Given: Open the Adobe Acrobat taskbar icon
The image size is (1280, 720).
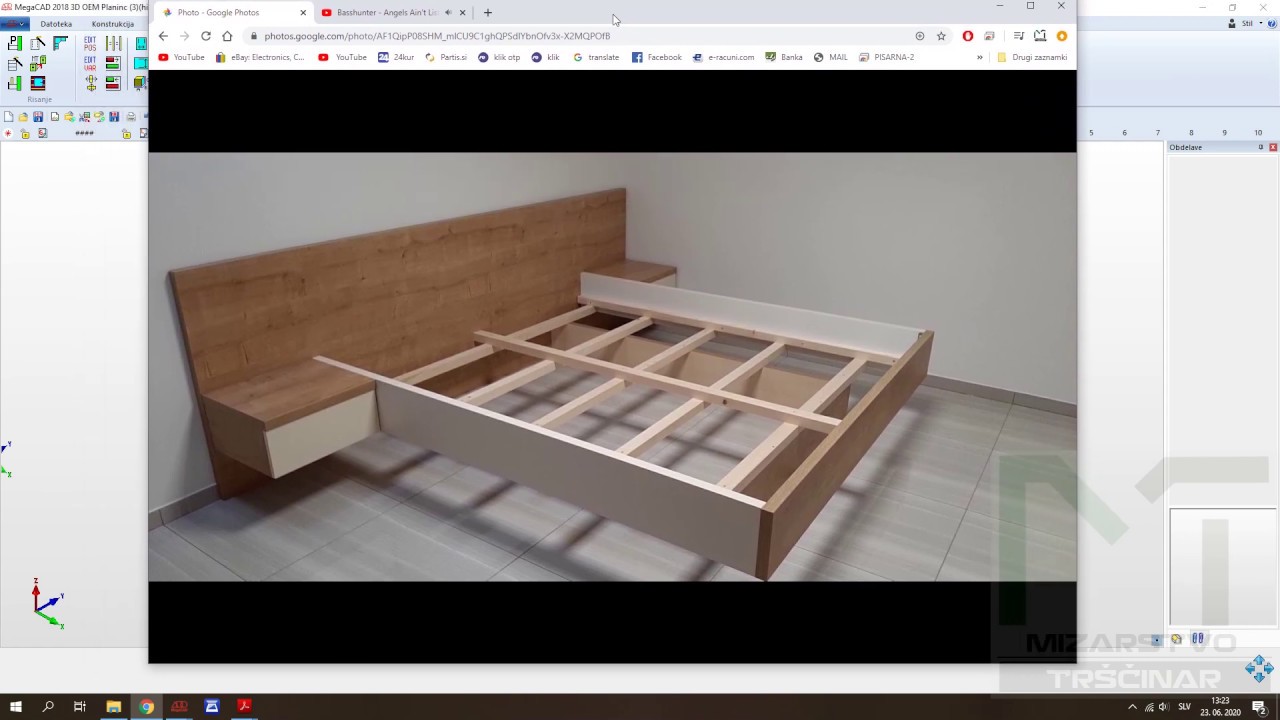Looking at the screenshot, I should coord(244,707).
